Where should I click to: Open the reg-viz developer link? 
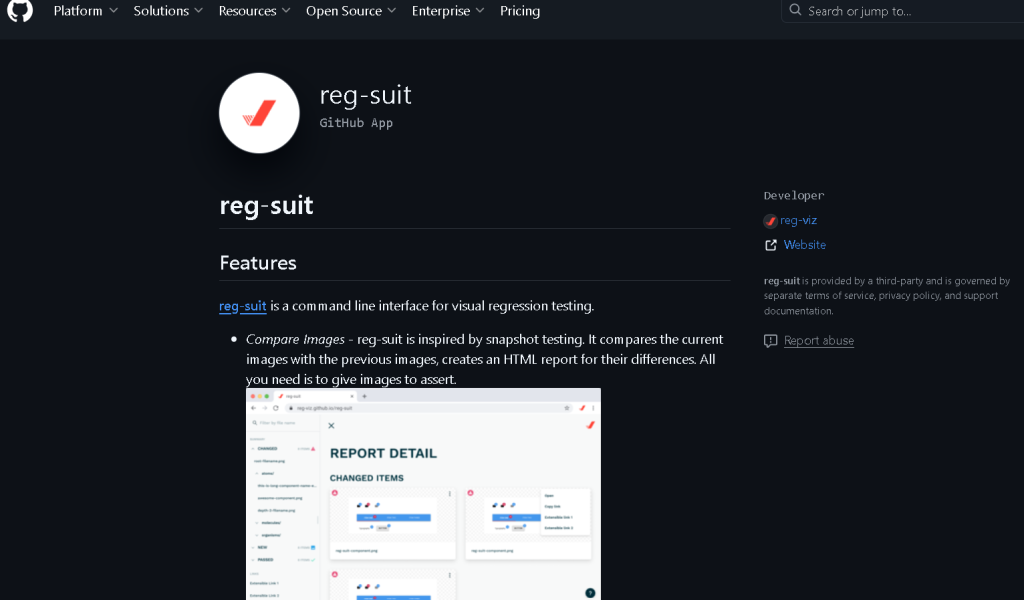tap(798, 221)
